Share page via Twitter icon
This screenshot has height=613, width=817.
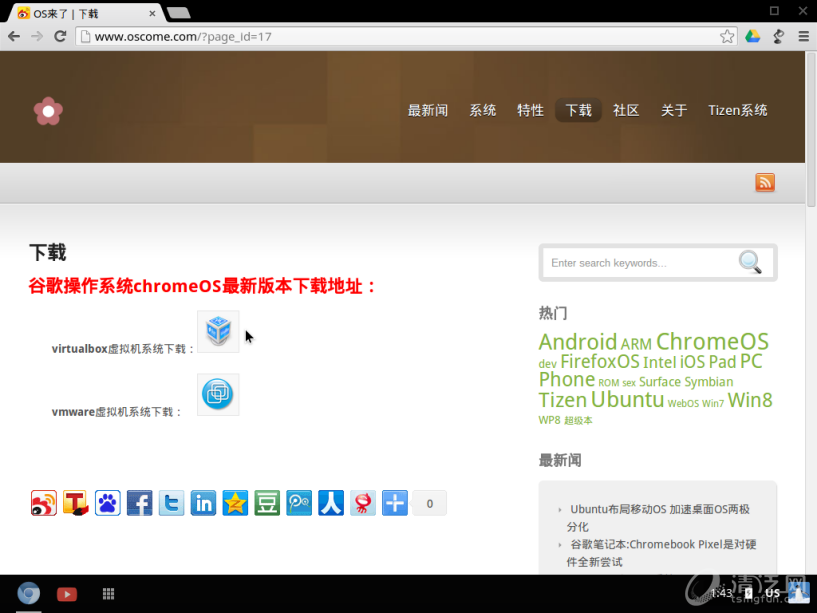tap(171, 503)
